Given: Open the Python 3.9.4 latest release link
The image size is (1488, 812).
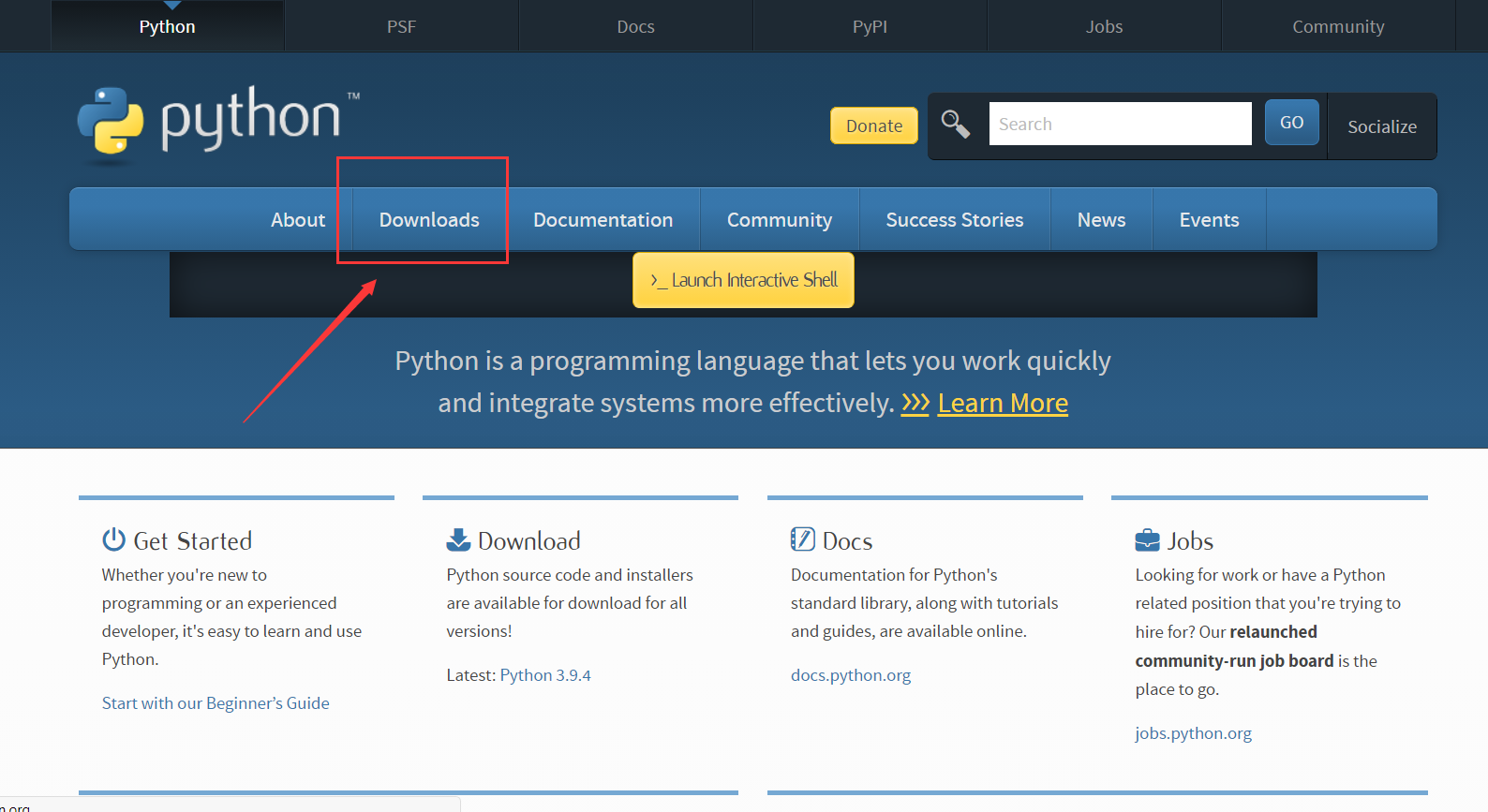Looking at the screenshot, I should (x=545, y=675).
